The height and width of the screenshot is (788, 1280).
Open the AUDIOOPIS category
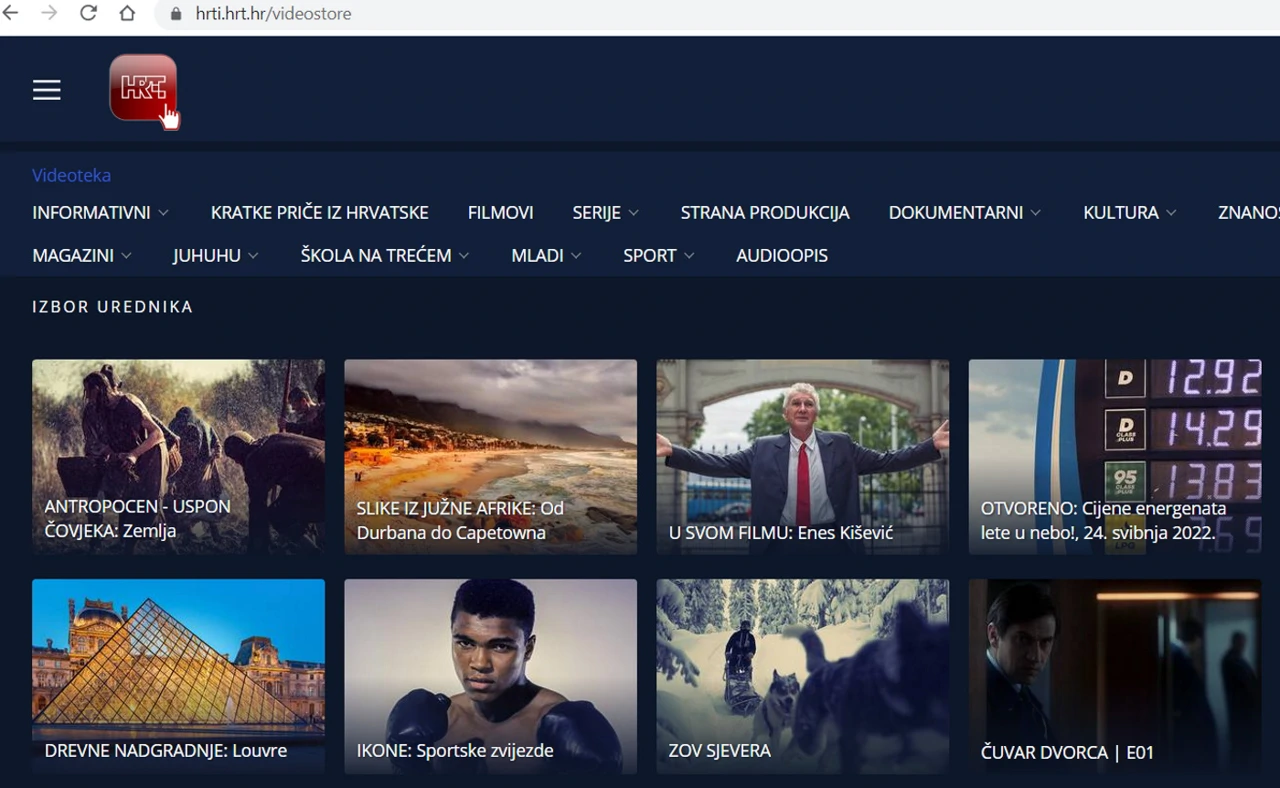(x=781, y=256)
